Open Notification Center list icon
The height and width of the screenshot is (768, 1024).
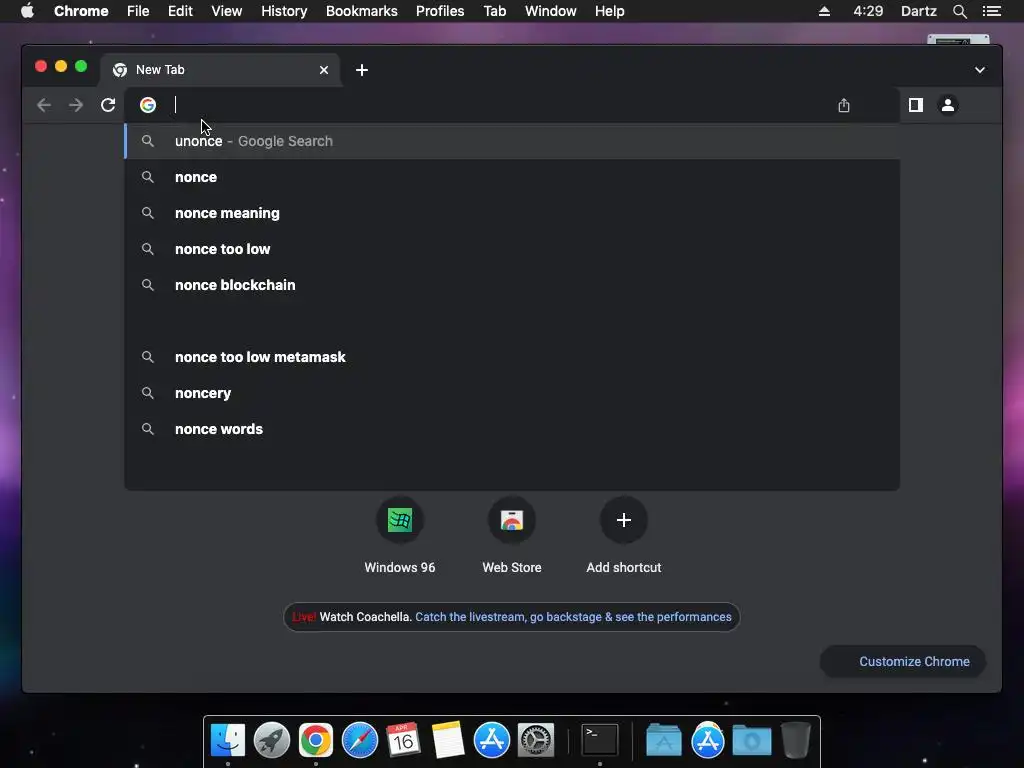(991, 11)
